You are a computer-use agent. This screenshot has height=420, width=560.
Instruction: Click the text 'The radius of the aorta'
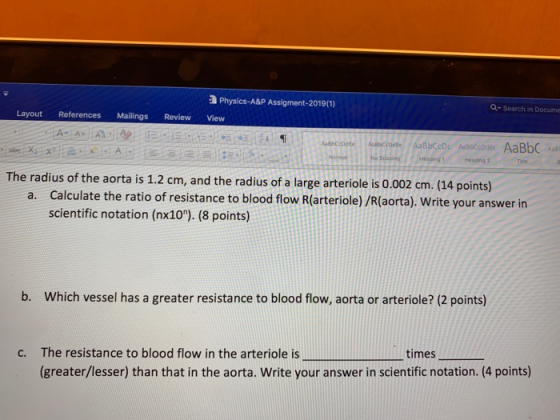[69, 177]
